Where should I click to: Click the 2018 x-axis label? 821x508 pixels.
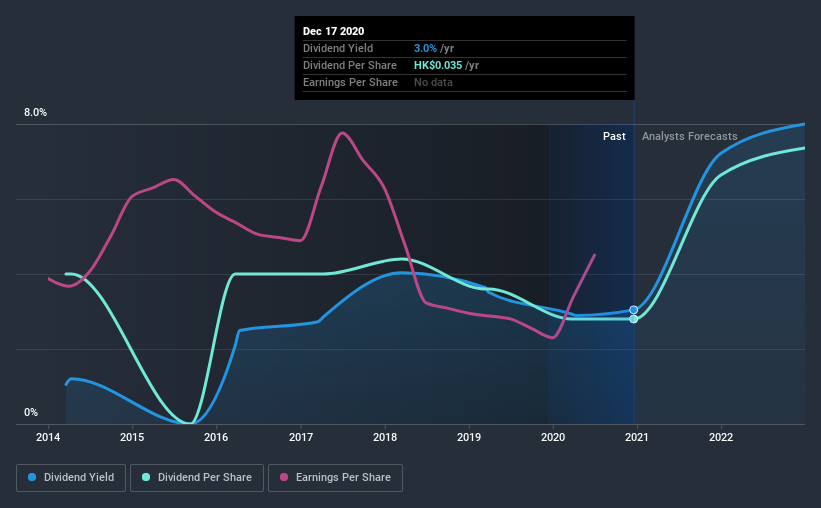(x=385, y=437)
